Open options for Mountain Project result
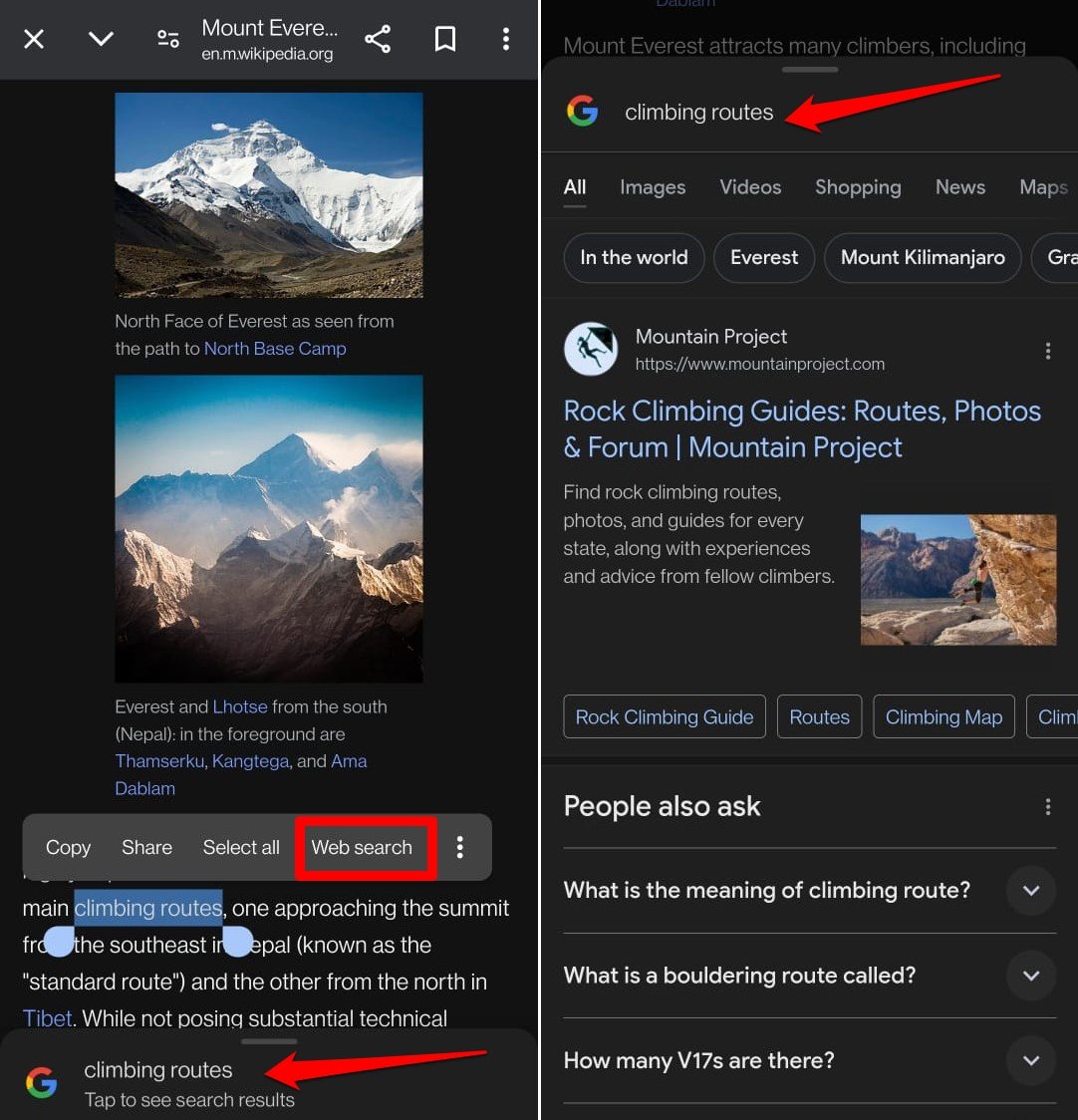This screenshot has height=1120, width=1078. click(1047, 351)
